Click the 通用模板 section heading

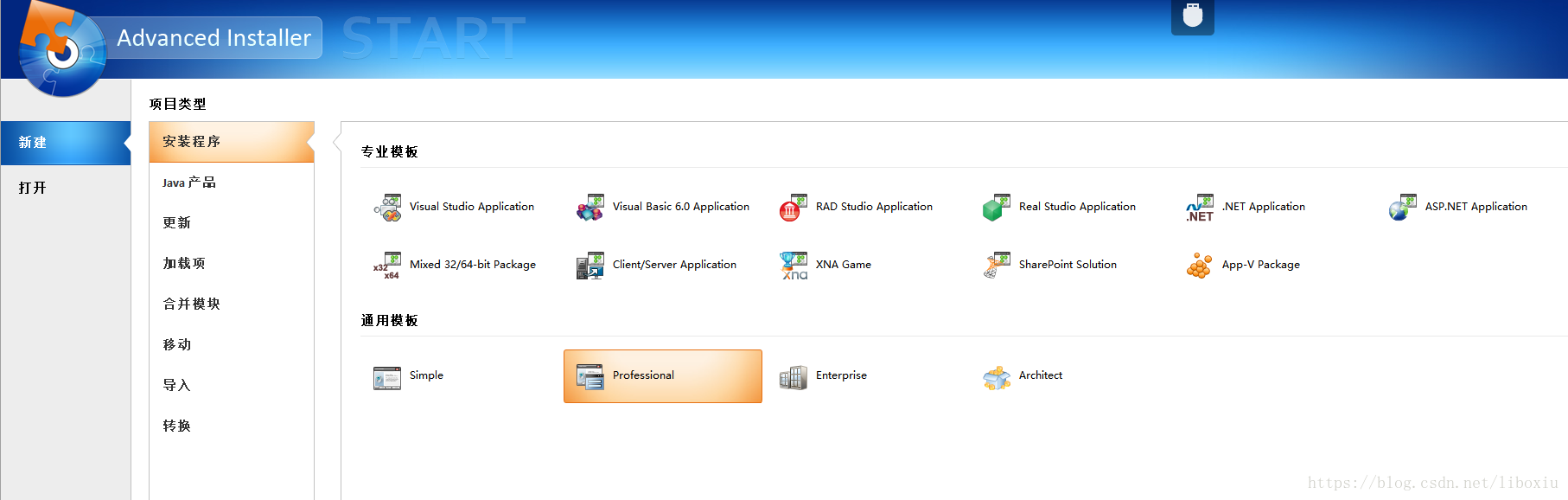point(390,321)
